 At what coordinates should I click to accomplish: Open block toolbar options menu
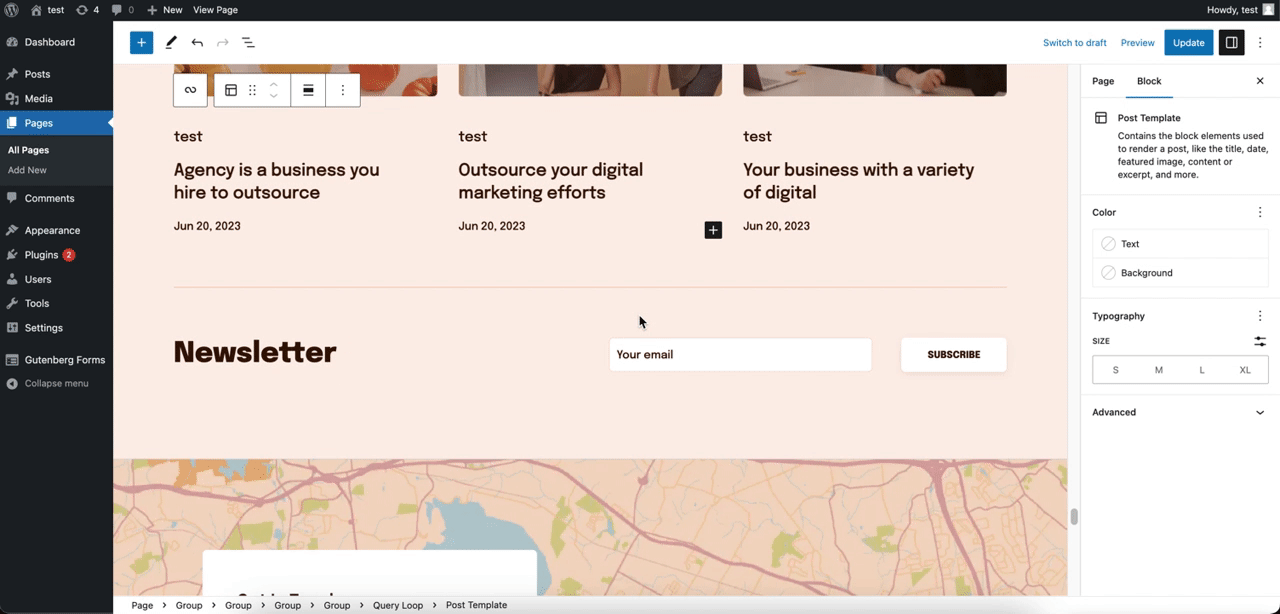coord(343,90)
